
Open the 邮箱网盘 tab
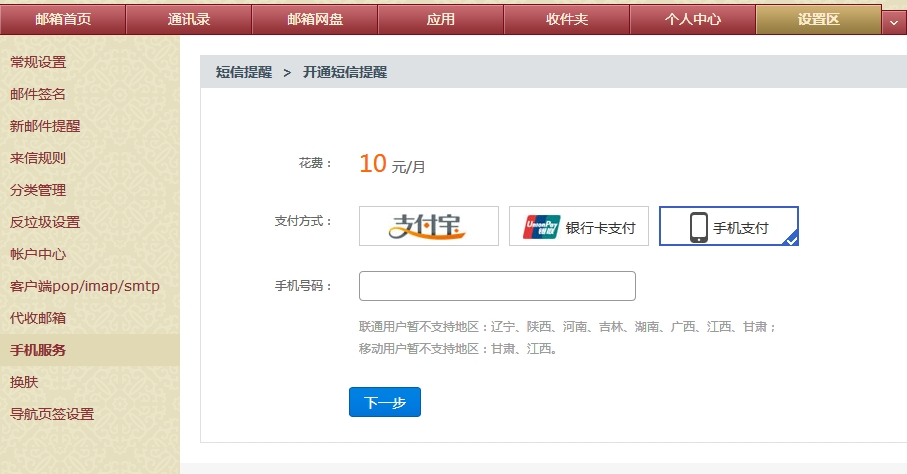[315, 20]
